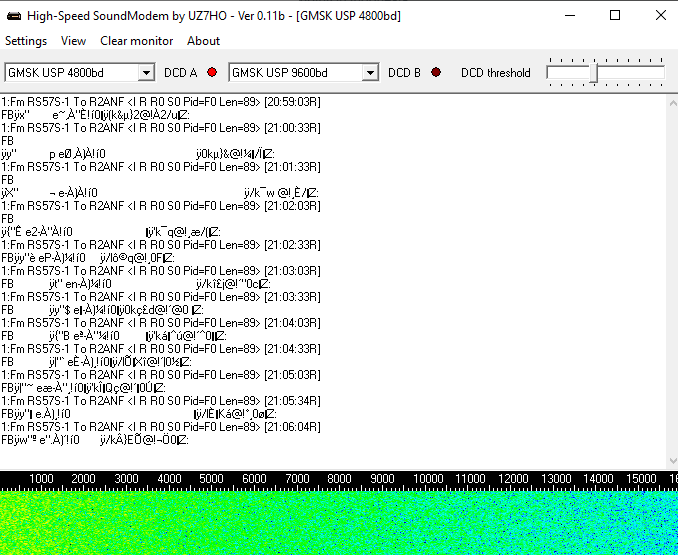
Task: Select the packet line stamped 20:59:03R
Action: 161,102
